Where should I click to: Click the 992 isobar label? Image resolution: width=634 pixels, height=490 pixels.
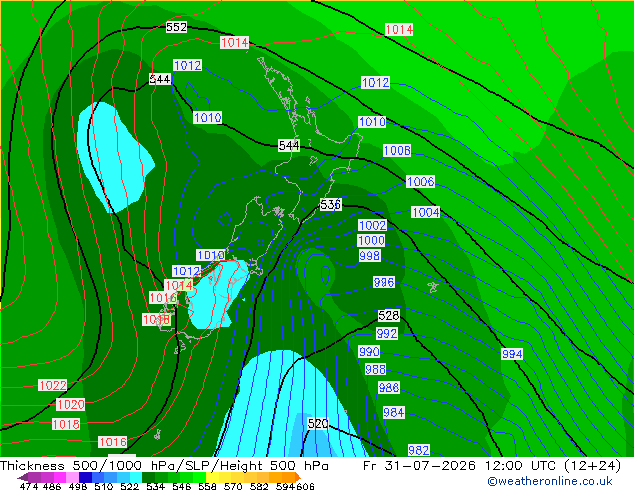tap(387, 334)
